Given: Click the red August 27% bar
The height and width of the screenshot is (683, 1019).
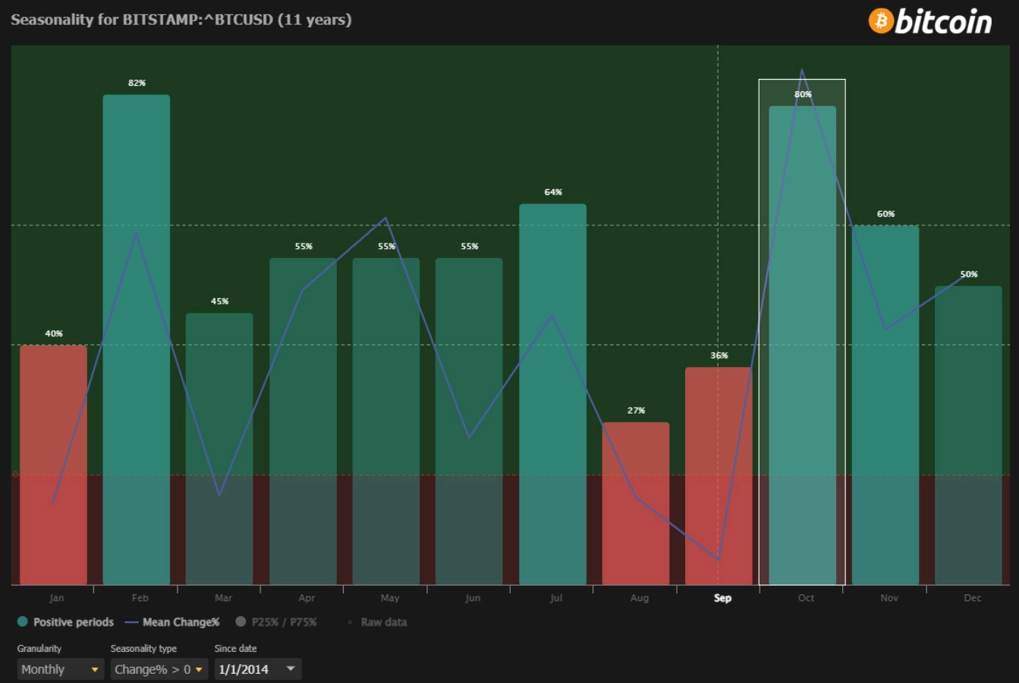Looking at the screenshot, I should click(x=636, y=503).
